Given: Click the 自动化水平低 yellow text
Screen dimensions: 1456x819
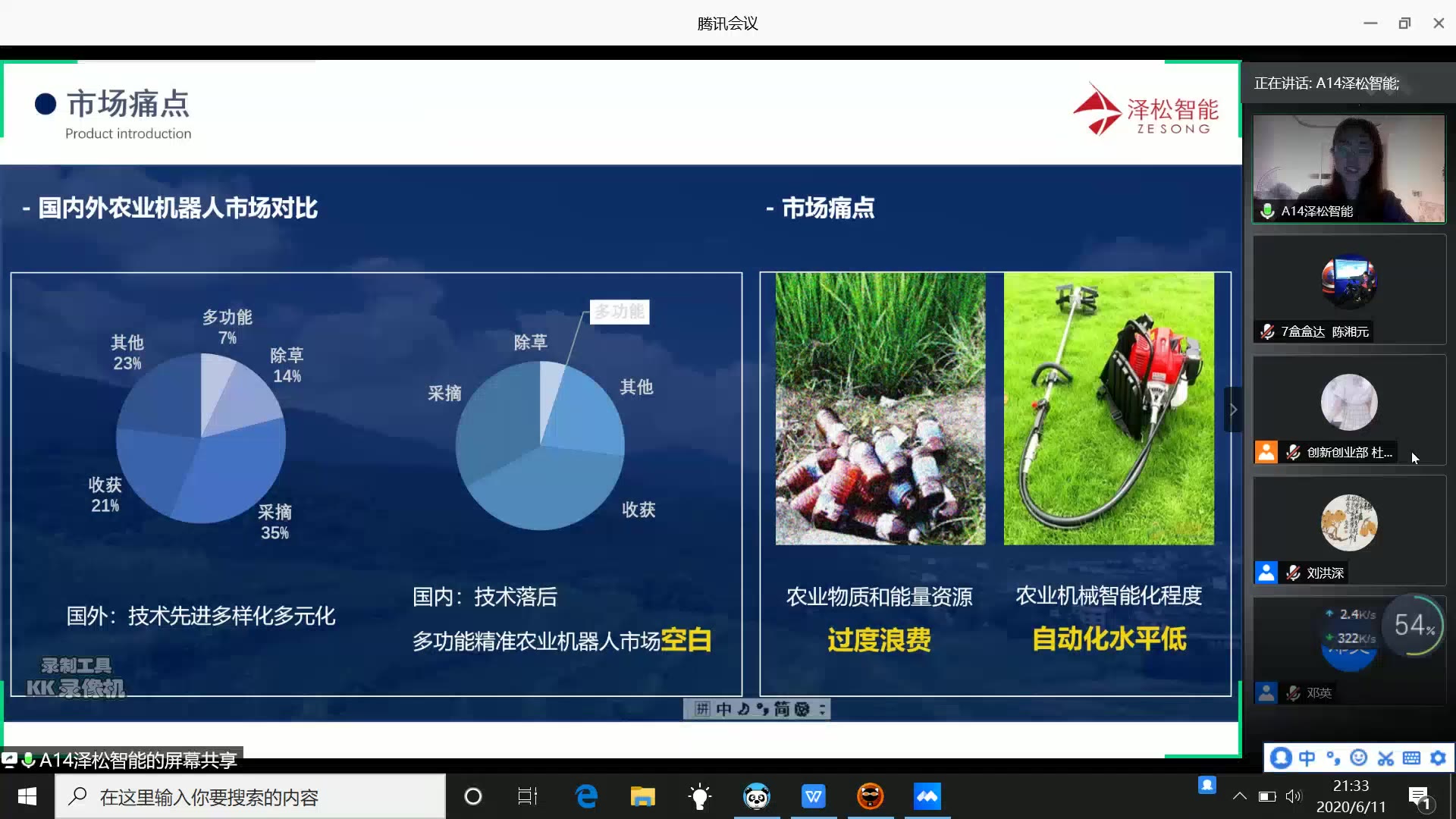Looking at the screenshot, I should coord(1109,639).
